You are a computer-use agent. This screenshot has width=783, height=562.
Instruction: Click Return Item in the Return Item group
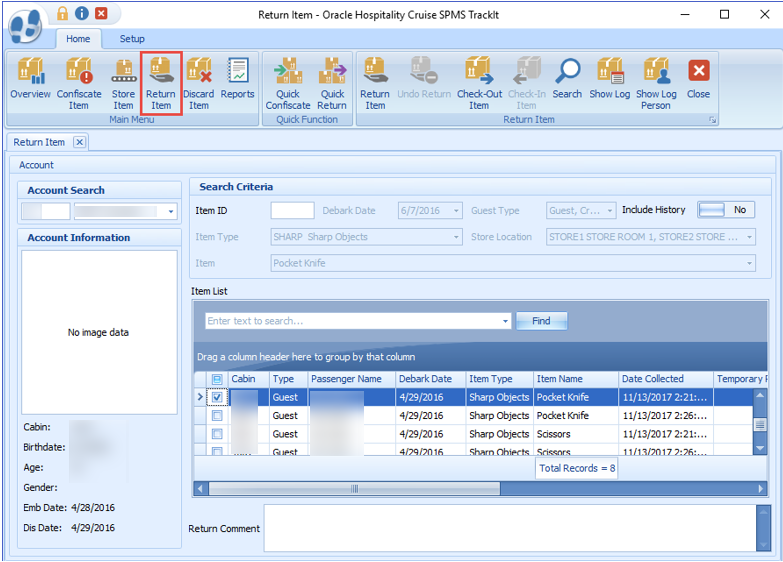coord(375,83)
